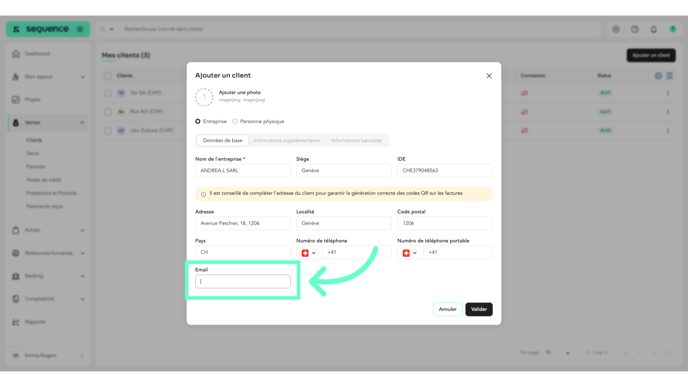The image size is (688, 387).
Task: Click the Siège input field
Action: 344,171
